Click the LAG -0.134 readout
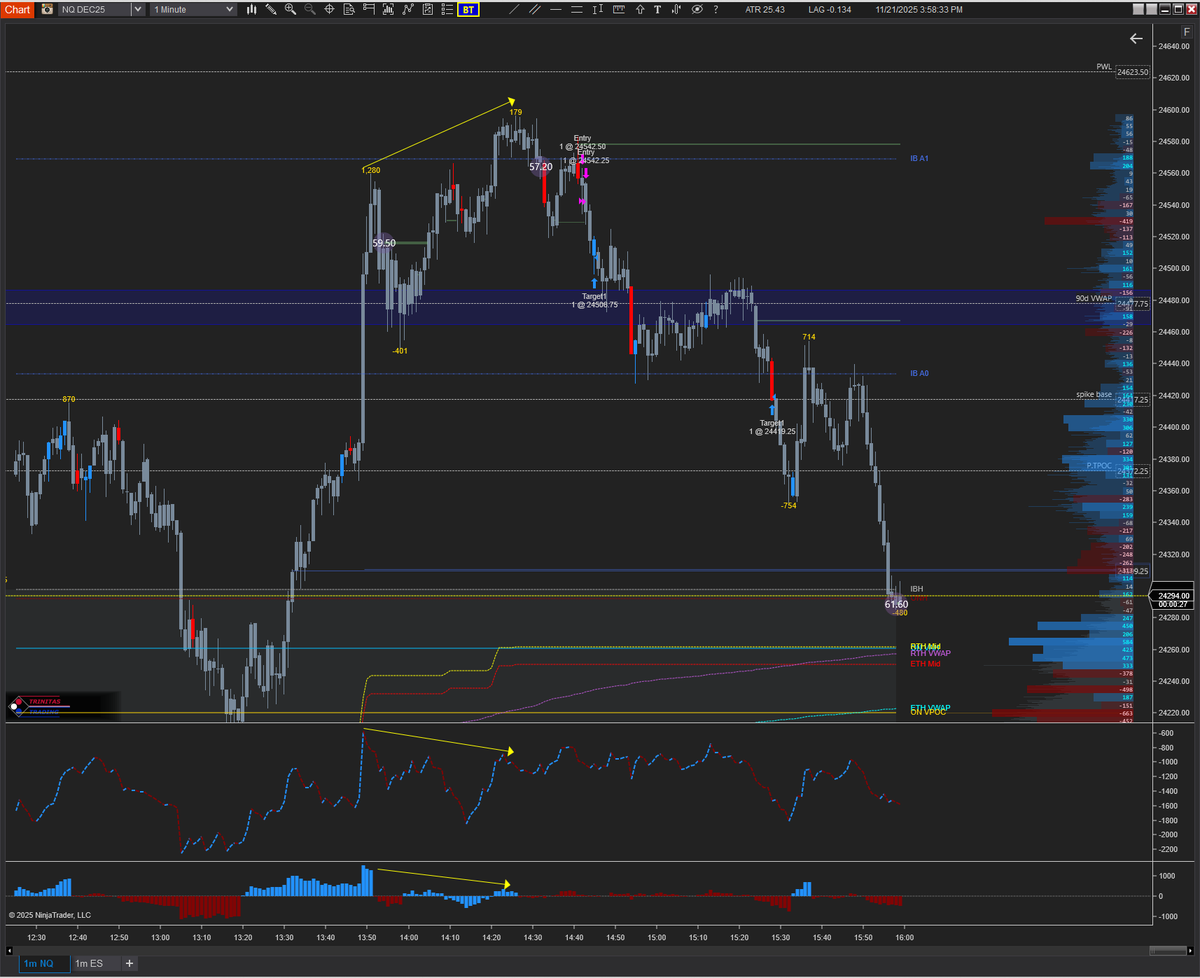Image resolution: width=1200 pixels, height=978 pixels. pos(830,9)
